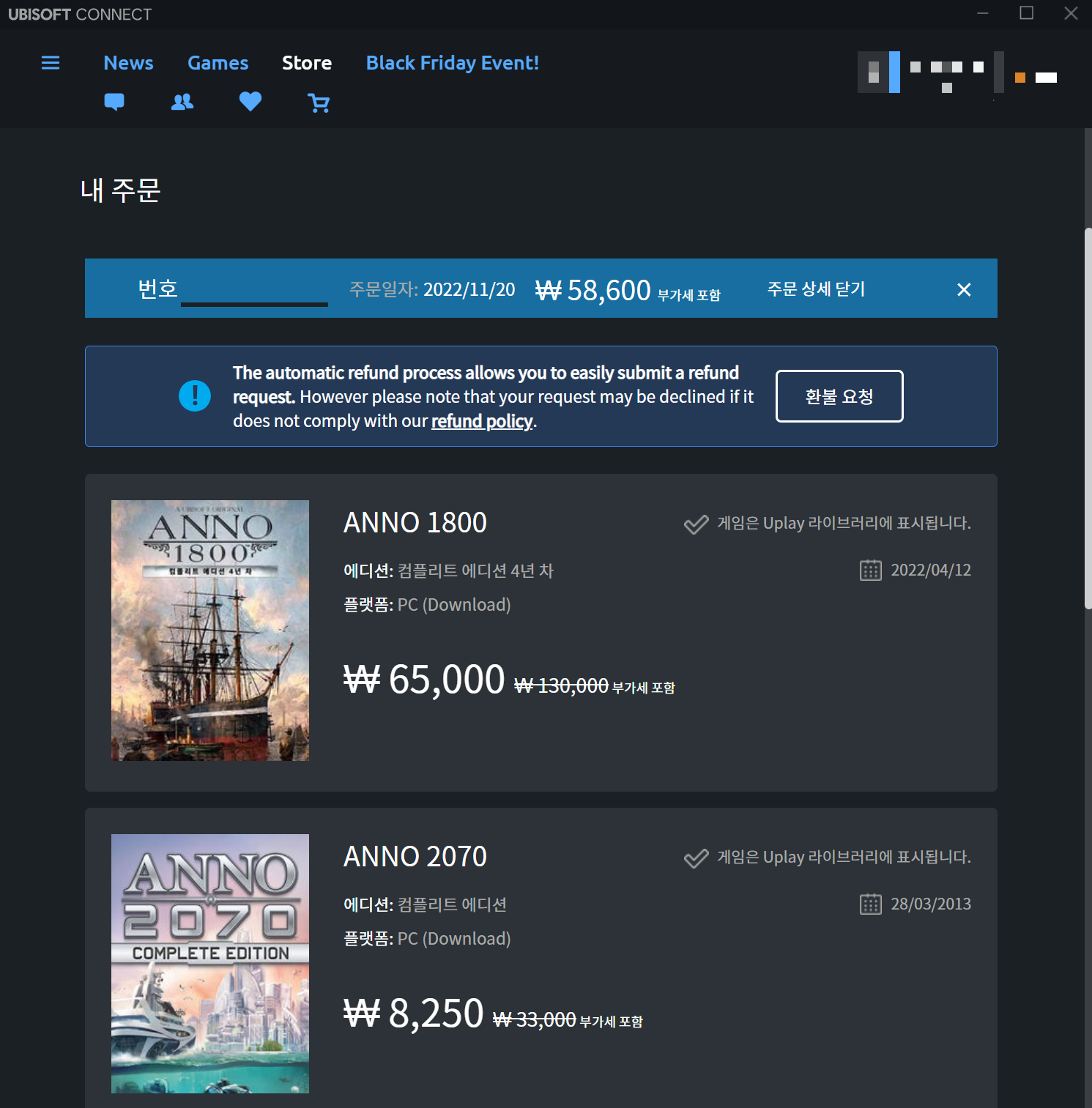Viewport: 1092px width, 1108px height.
Task: Click the struck-through ₩ 130,000 price
Action: click(x=561, y=686)
